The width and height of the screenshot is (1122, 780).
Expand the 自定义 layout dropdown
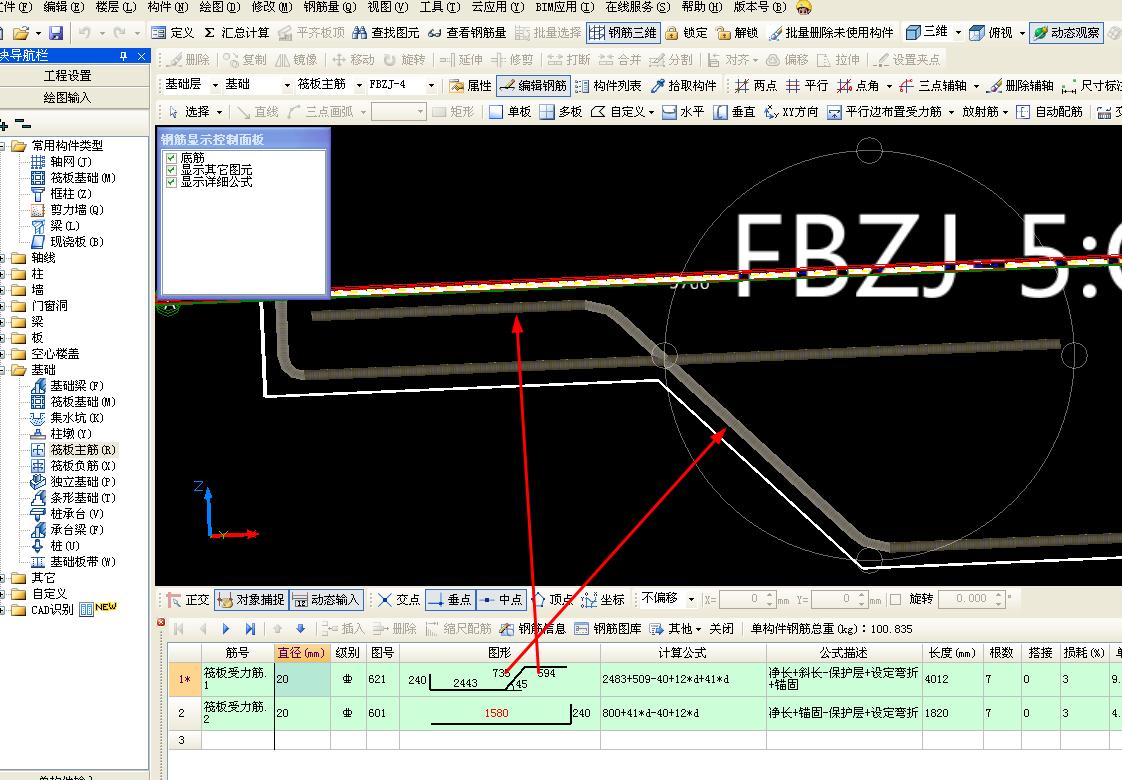click(x=651, y=112)
